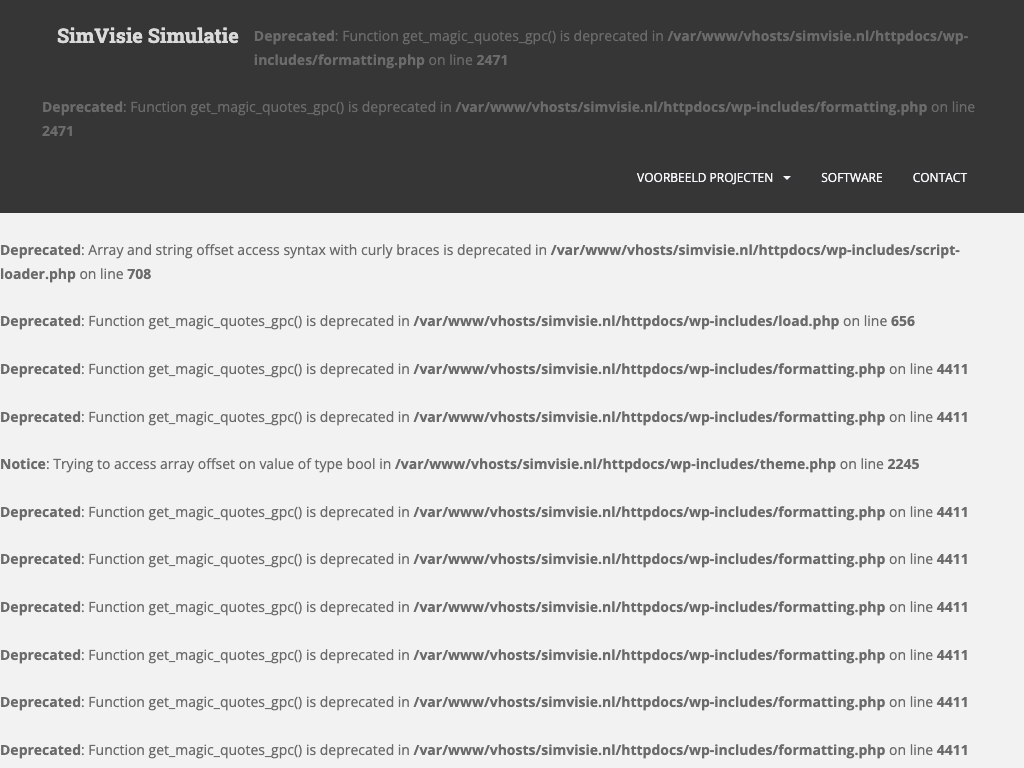Image resolution: width=1024 pixels, height=768 pixels.
Task: Select line number 656 in load.php warning
Action: point(903,321)
